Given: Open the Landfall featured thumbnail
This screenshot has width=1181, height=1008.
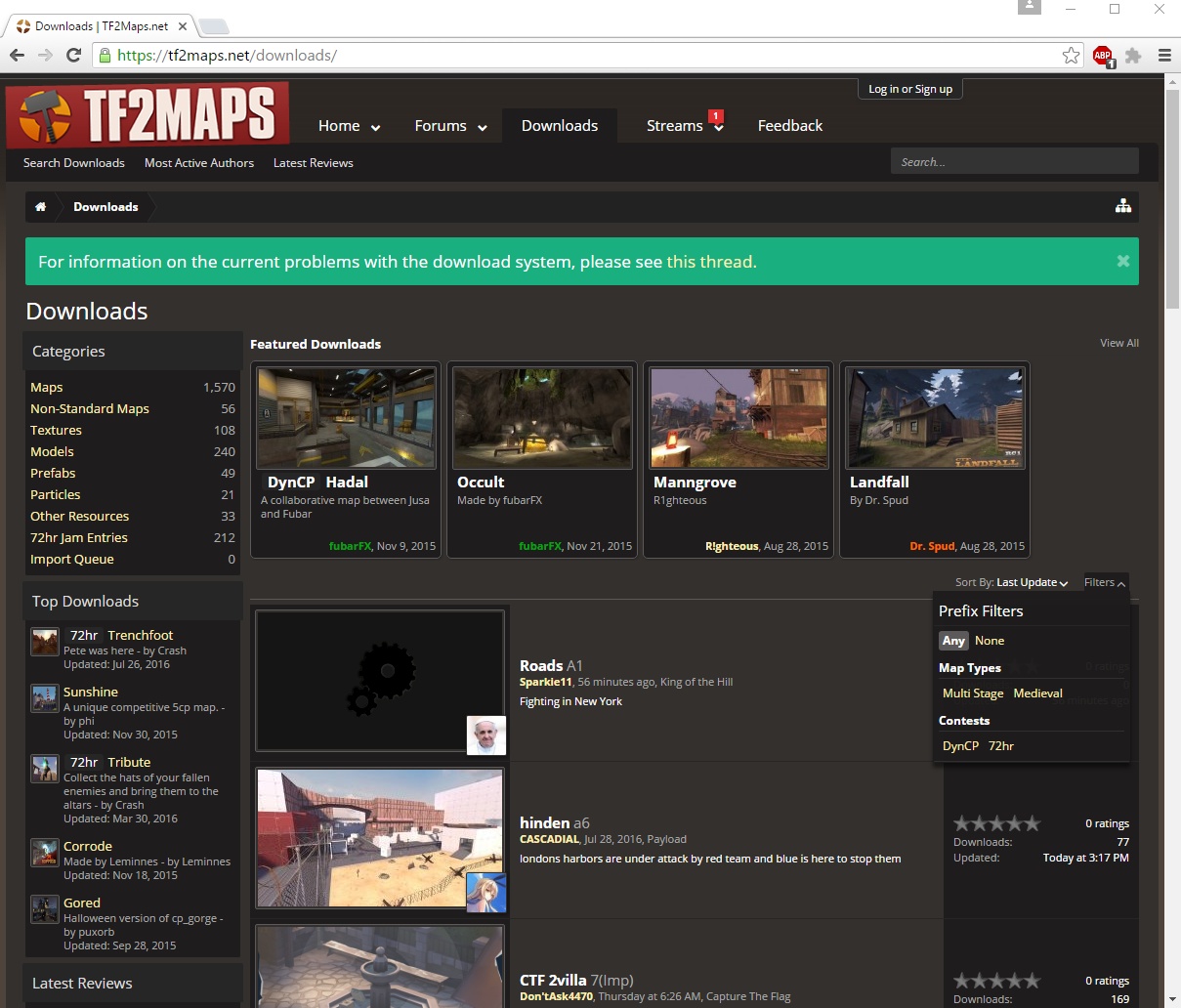Looking at the screenshot, I should 936,418.
